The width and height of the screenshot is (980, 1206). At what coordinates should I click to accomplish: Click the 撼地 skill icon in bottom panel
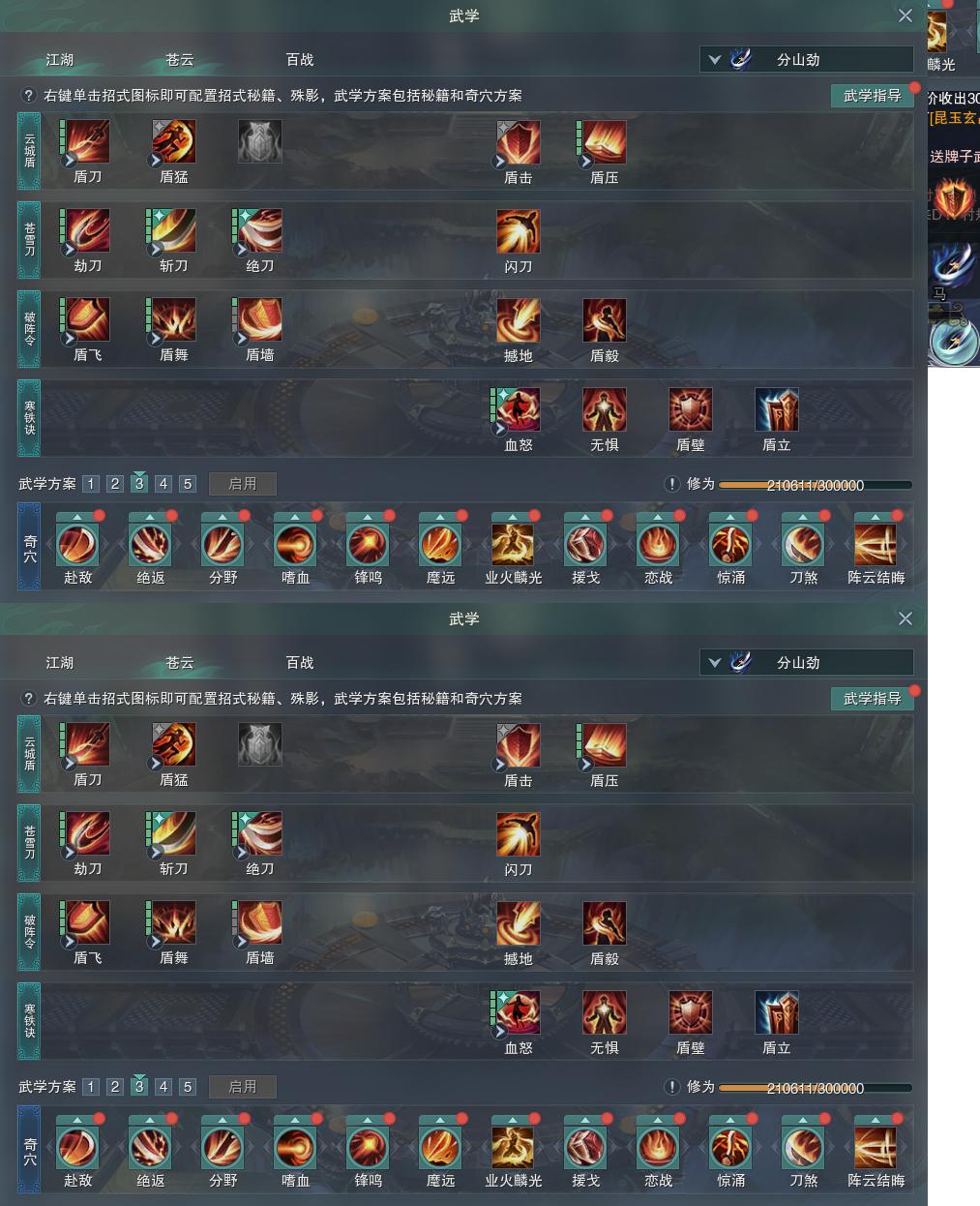[x=519, y=923]
